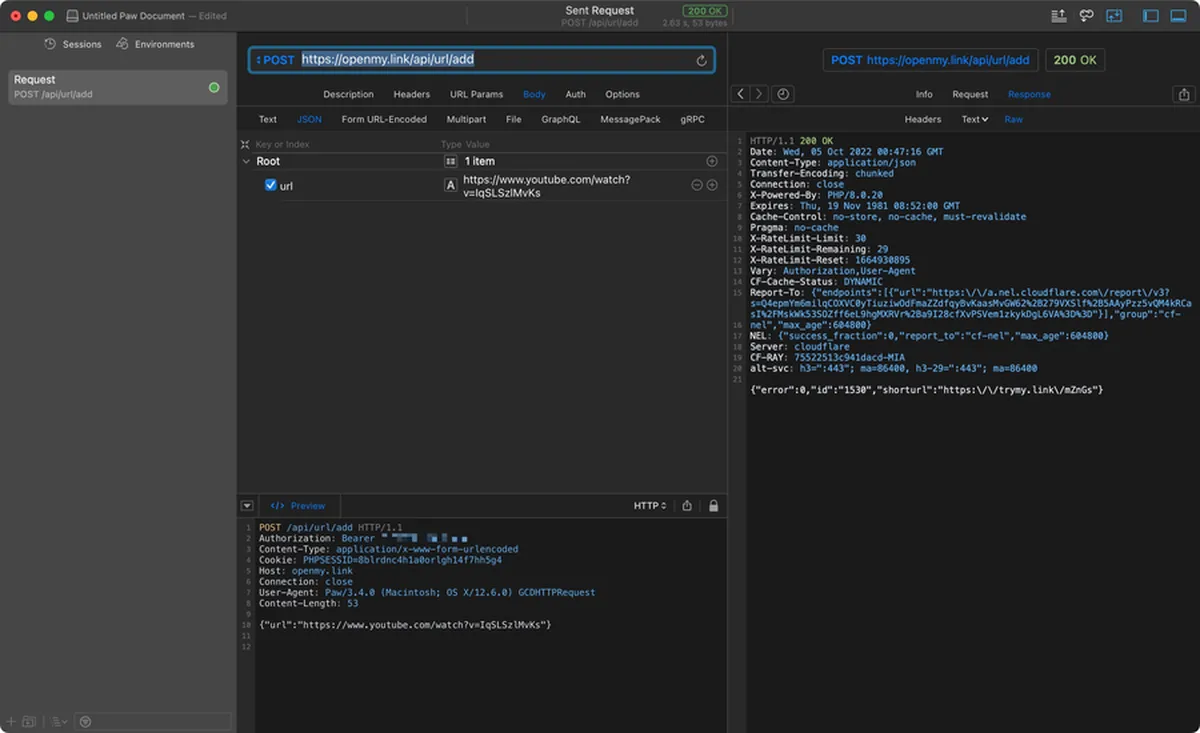The height and width of the screenshot is (733, 1200).
Task: Uncheck the url key checkbox
Action: pos(270,185)
